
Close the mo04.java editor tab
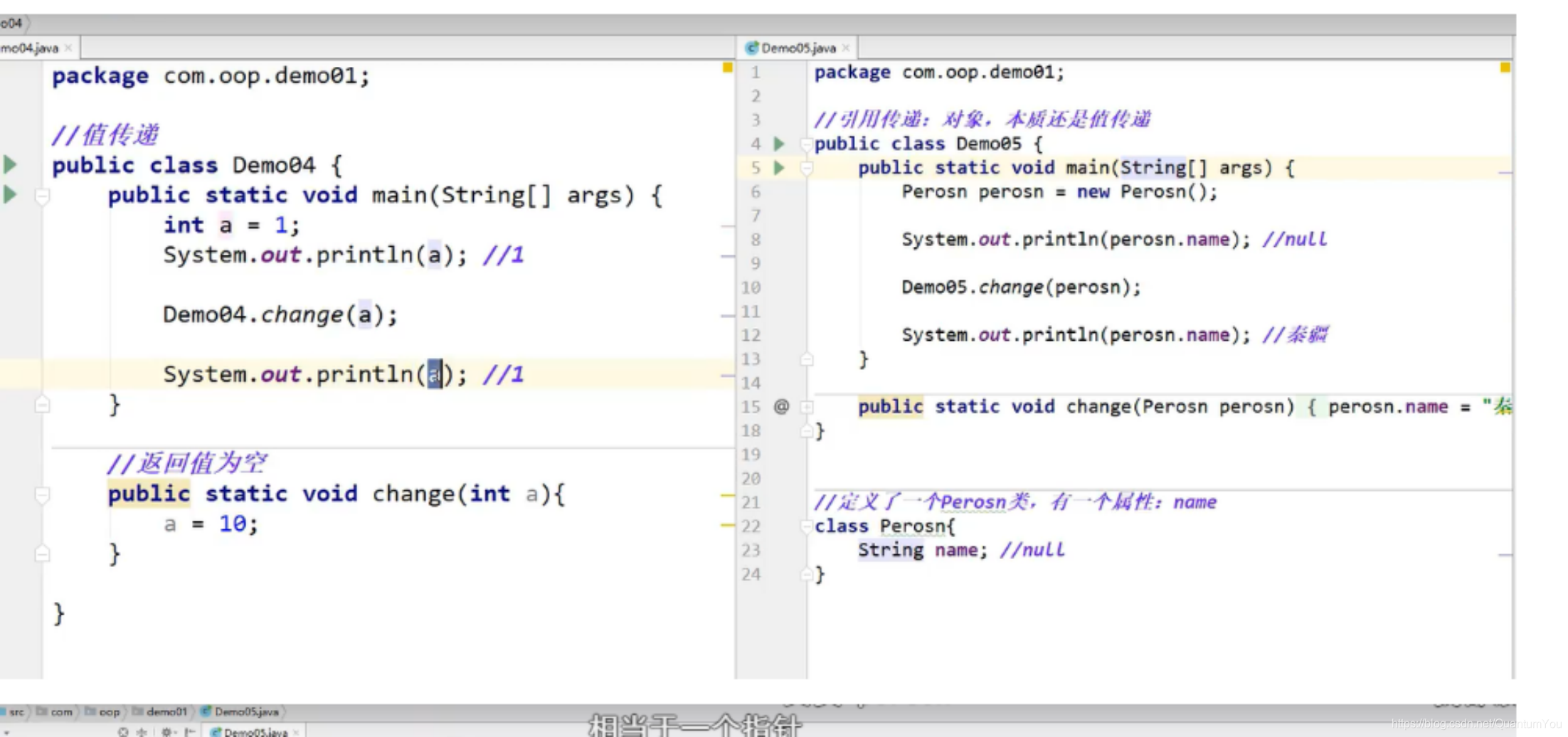point(68,48)
